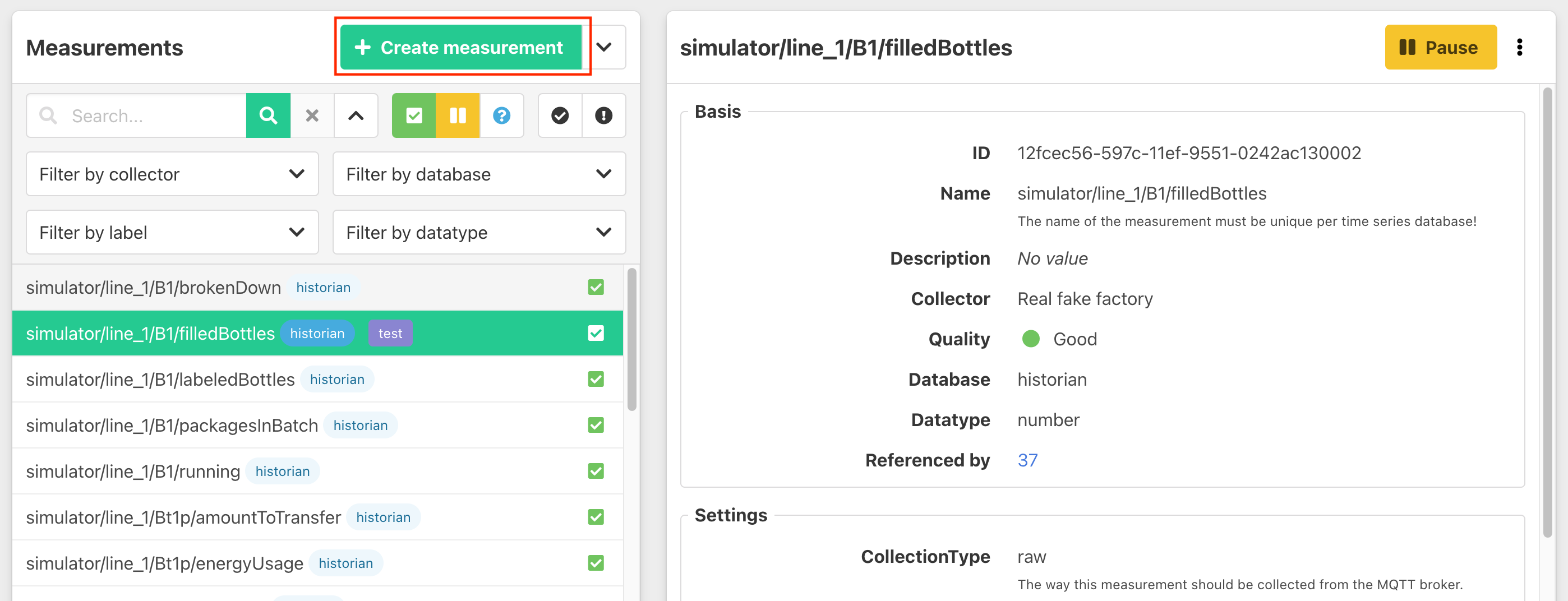Toggle the blue question-mark unknown filter

tap(501, 115)
